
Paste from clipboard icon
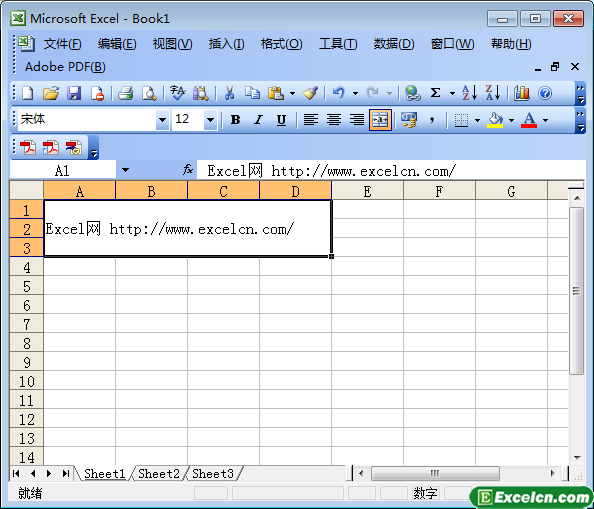(x=276, y=93)
